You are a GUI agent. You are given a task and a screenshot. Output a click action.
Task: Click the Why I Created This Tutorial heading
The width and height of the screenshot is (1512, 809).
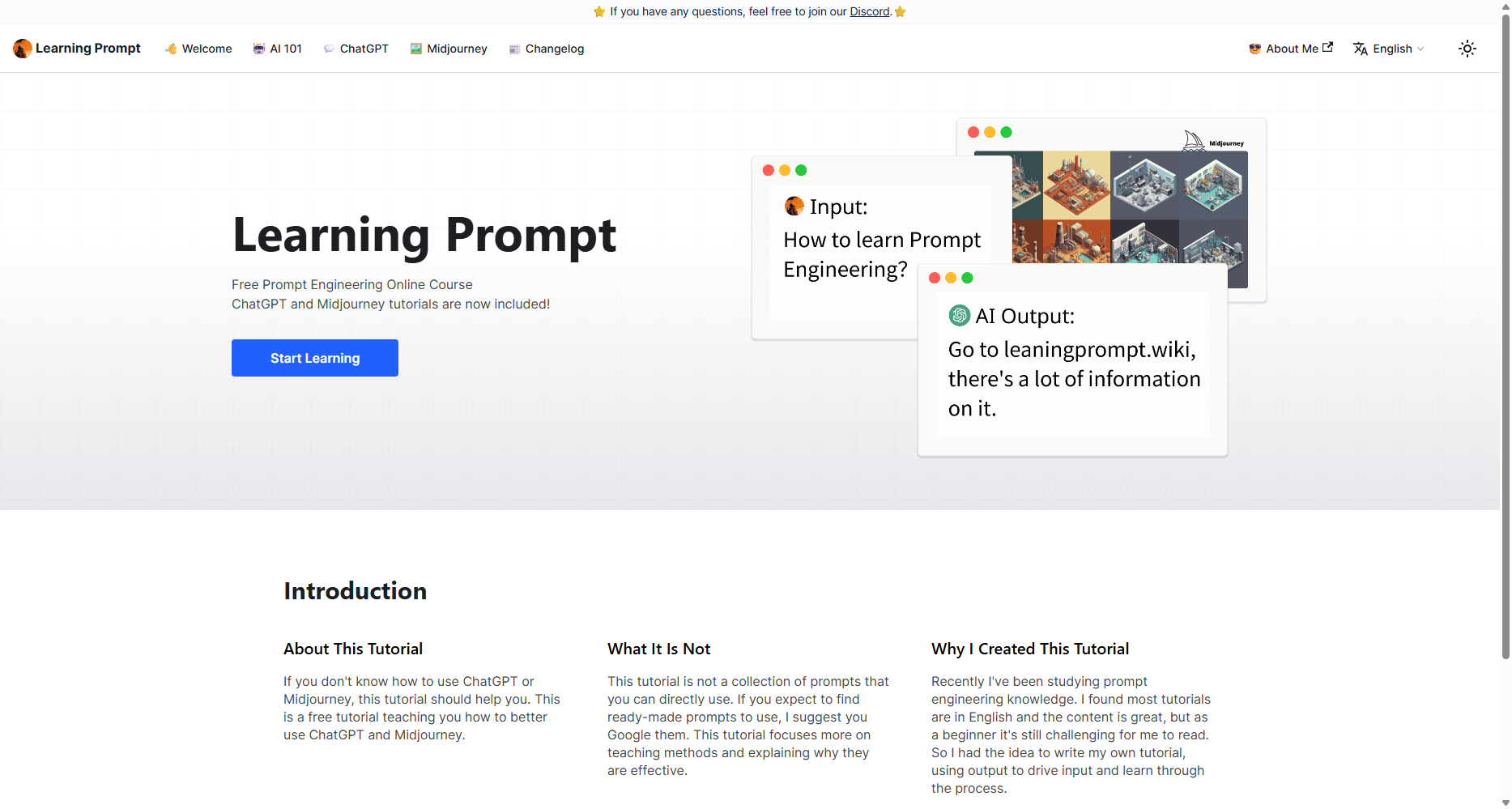(1030, 649)
